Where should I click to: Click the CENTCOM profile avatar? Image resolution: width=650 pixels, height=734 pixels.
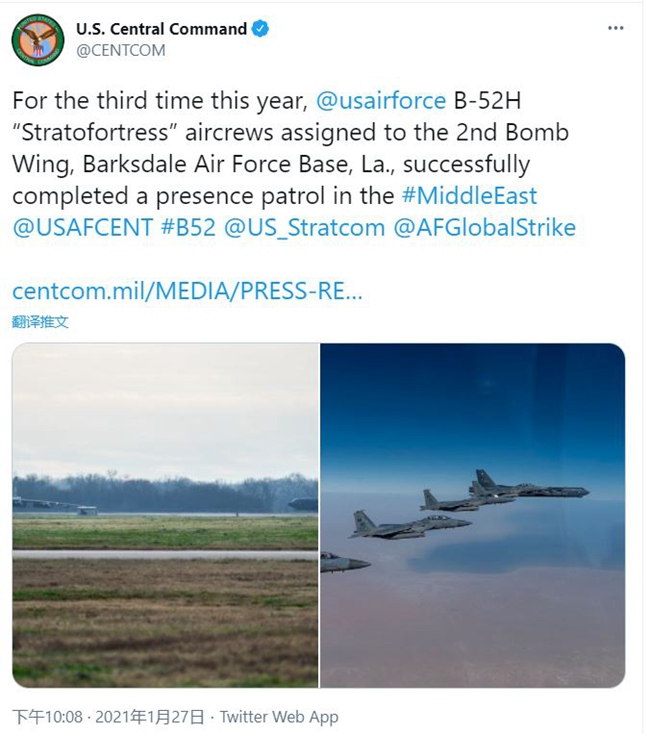(39, 40)
